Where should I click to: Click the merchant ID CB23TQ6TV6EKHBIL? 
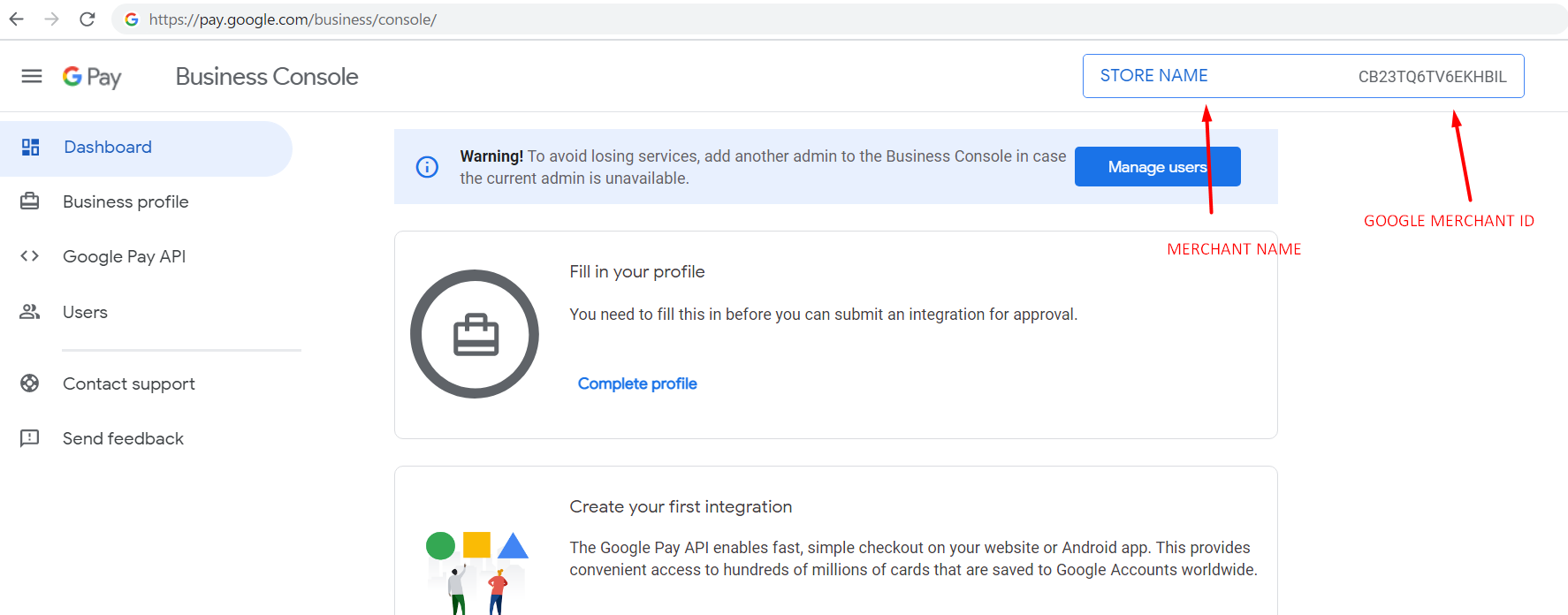coord(1432,77)
